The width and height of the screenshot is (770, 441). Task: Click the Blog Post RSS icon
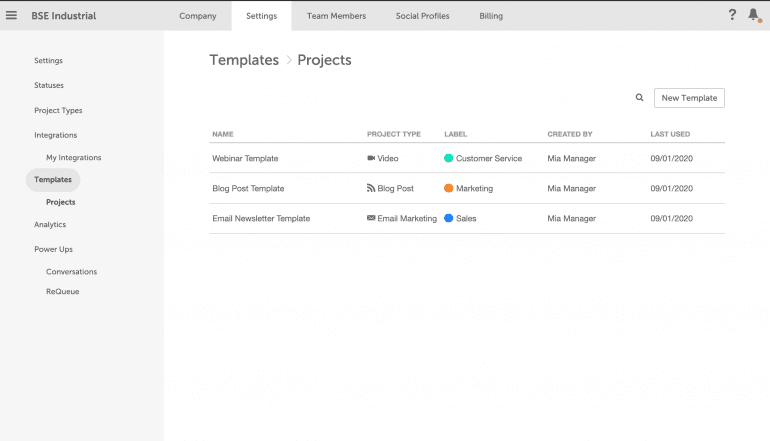click(371, 188)
